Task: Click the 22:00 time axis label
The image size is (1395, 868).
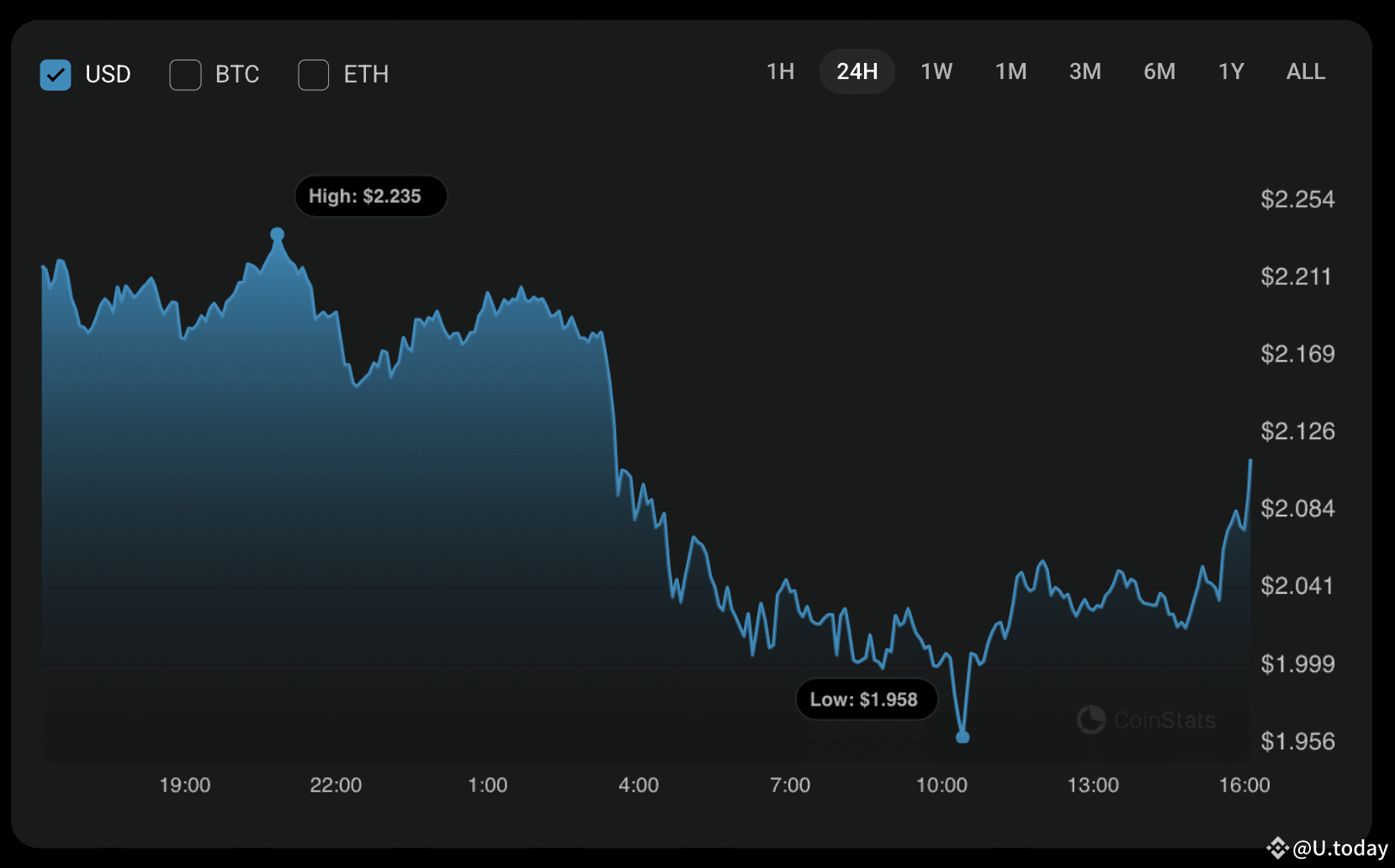Action: tap(336, 786)
